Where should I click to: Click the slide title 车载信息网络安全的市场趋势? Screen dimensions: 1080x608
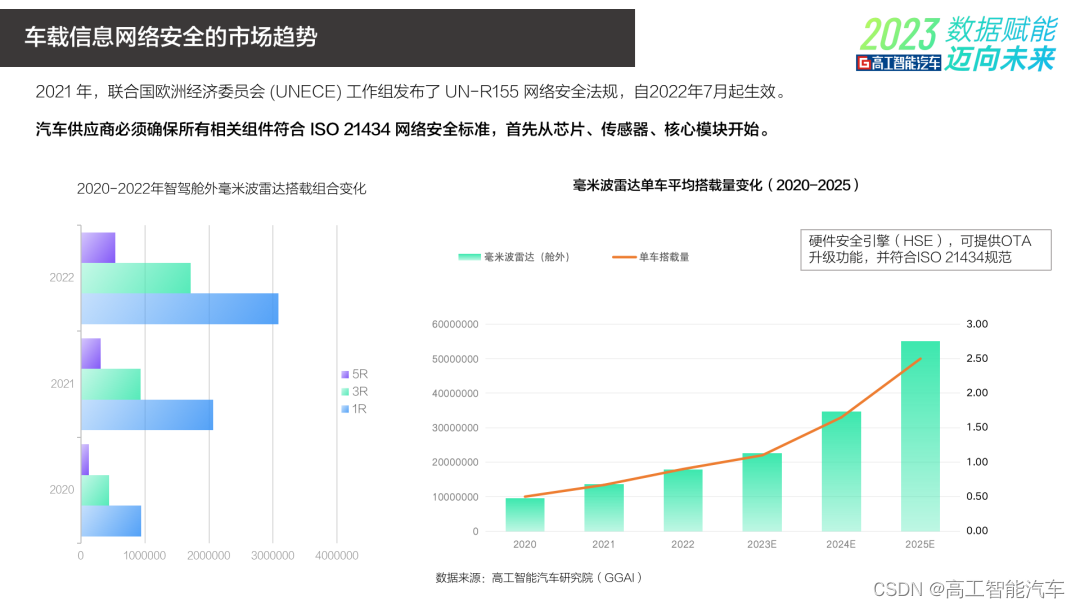click(x=171, y=36)
